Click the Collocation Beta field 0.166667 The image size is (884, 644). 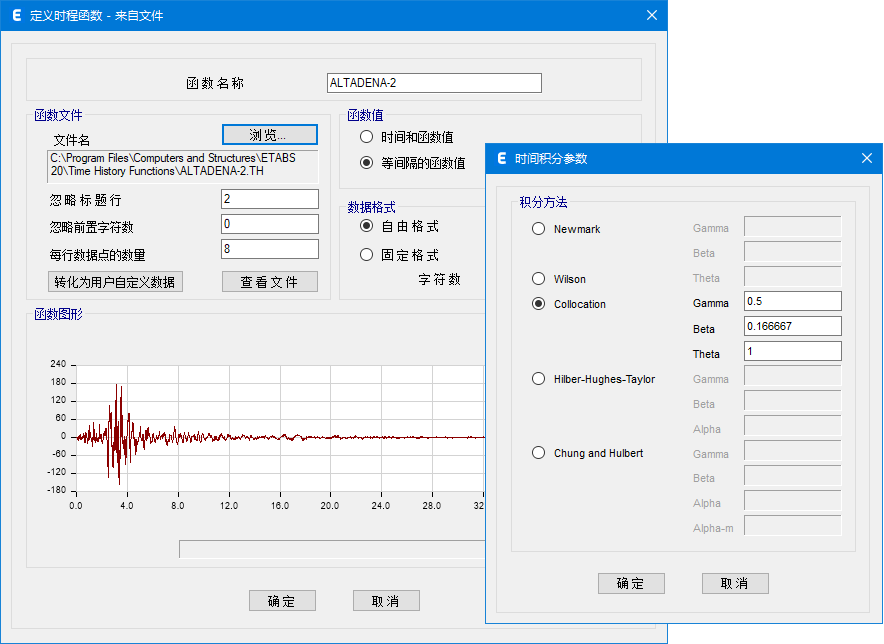tap(792, 327)
